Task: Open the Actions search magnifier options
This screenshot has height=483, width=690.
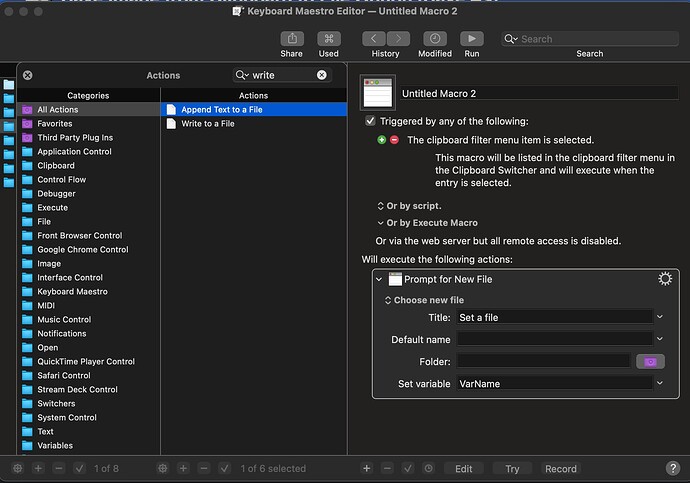Action: [242, 75]
